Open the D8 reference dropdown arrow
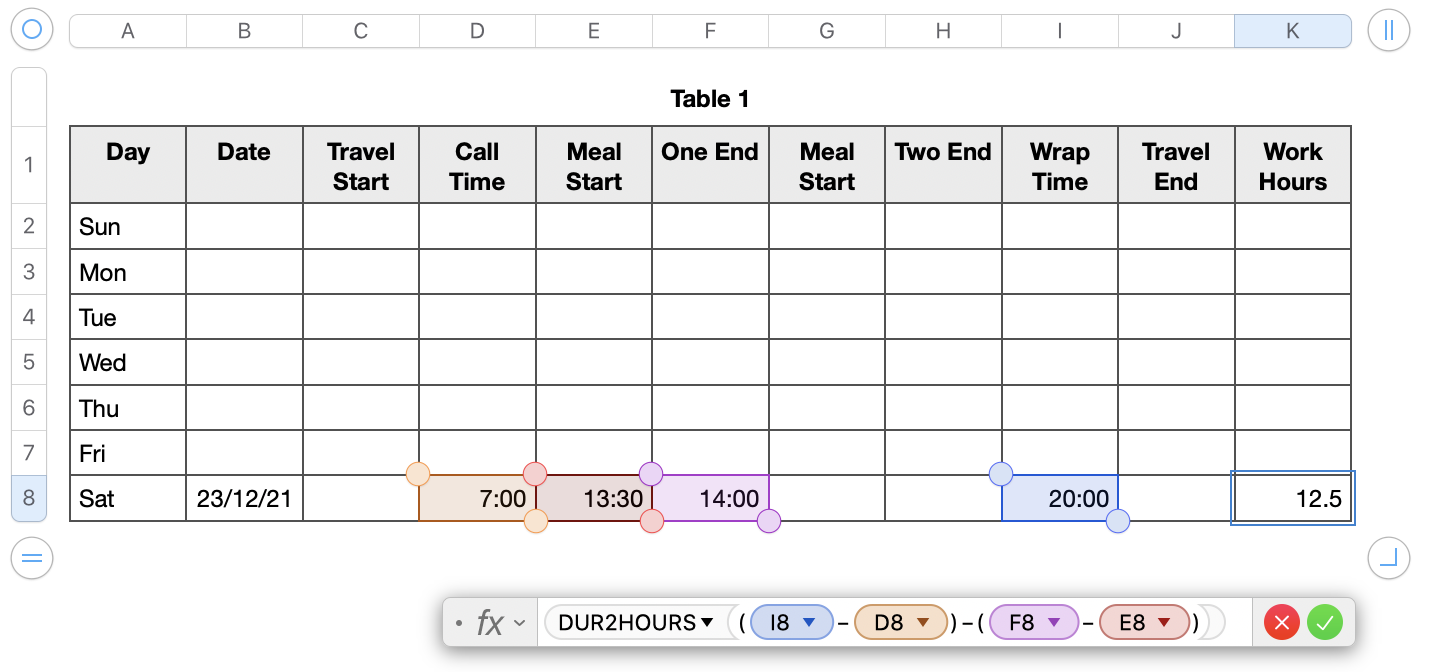Viewport: 1440px width, 672px height. (x=923, y=623)
